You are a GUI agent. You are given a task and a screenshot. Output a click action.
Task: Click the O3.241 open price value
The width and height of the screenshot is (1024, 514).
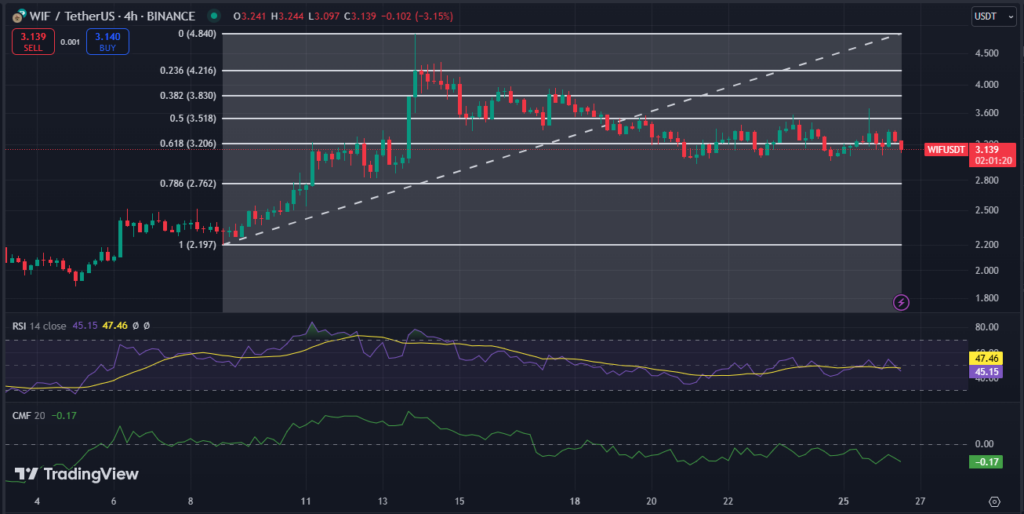click(x=250, y=16)
